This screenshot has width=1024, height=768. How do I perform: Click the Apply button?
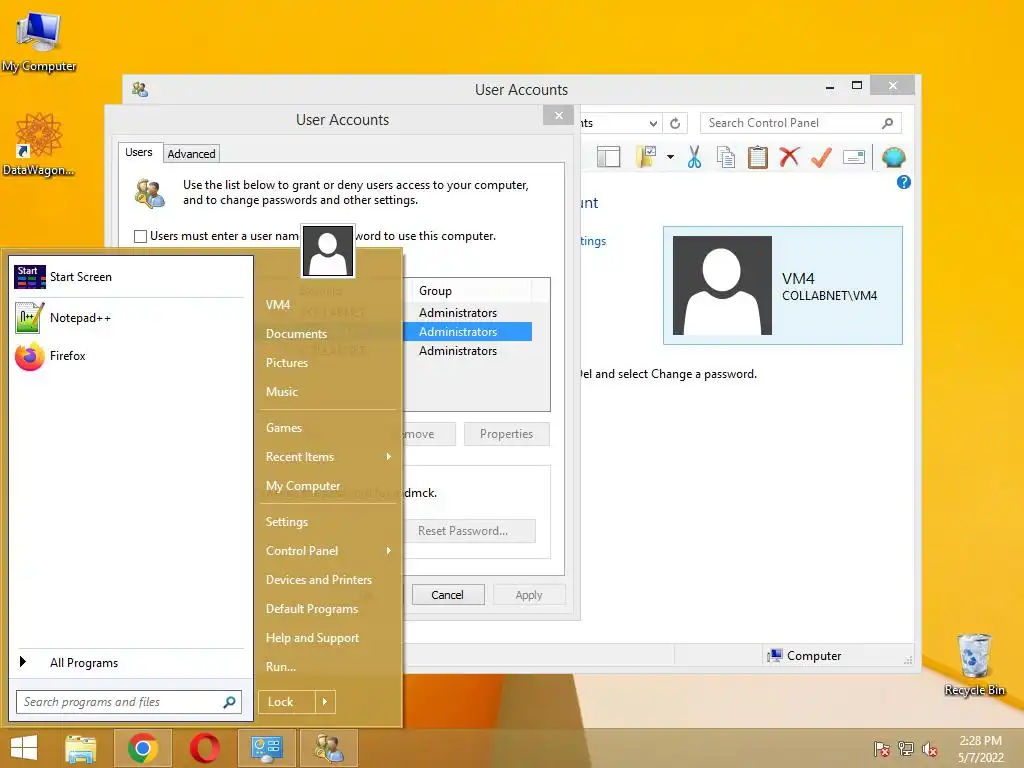click(529, 595)
